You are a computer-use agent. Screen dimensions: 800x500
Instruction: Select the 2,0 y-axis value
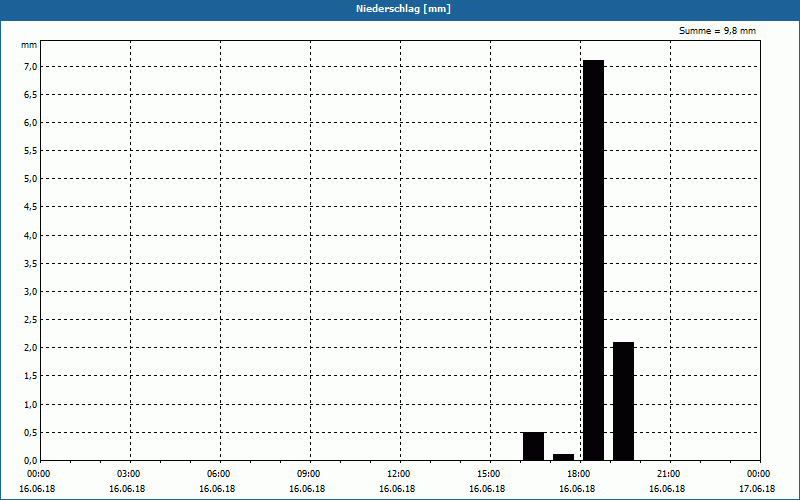click(x=30, y=347)
